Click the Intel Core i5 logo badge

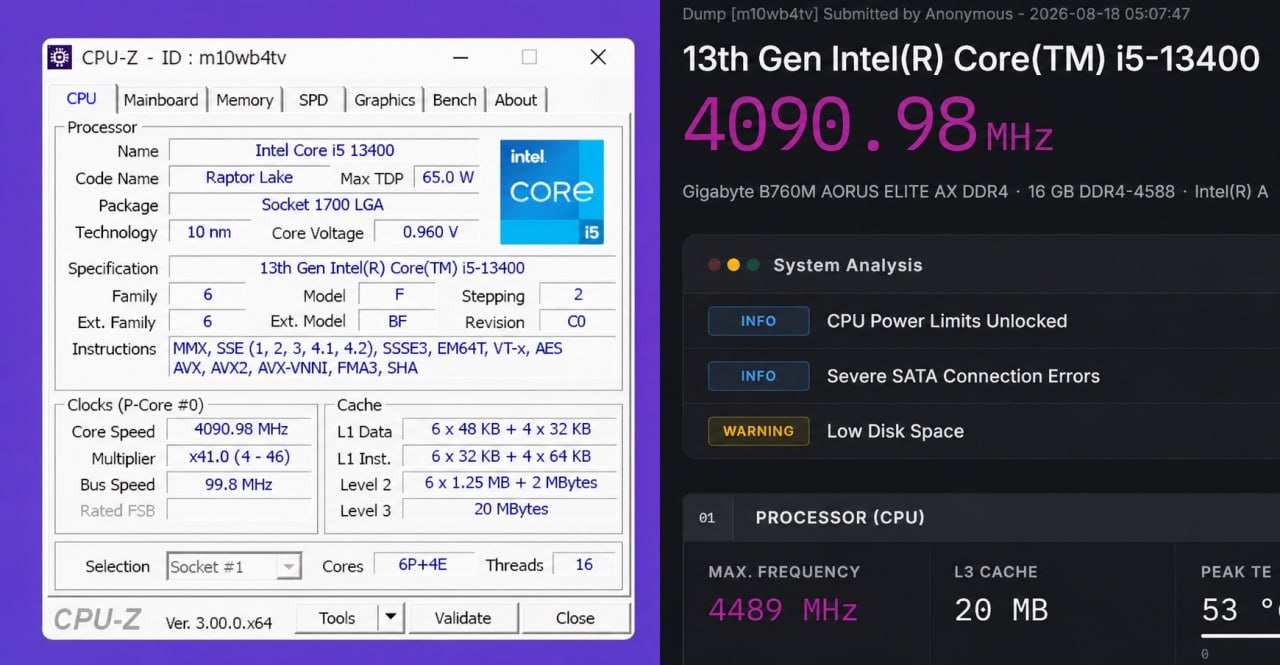[x=552, y=192]
